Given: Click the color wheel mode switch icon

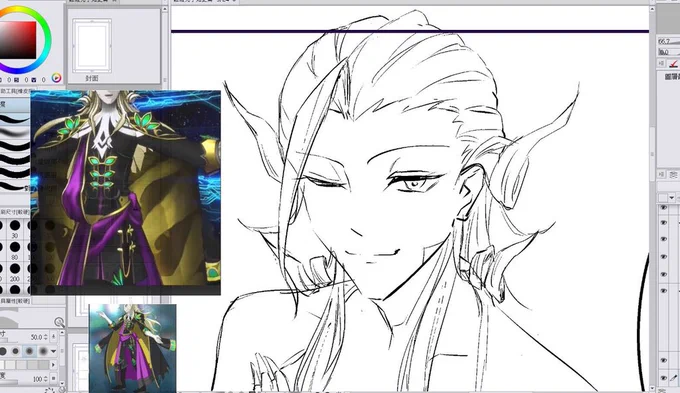Looking at the screenshot, I should click(56, 78).
